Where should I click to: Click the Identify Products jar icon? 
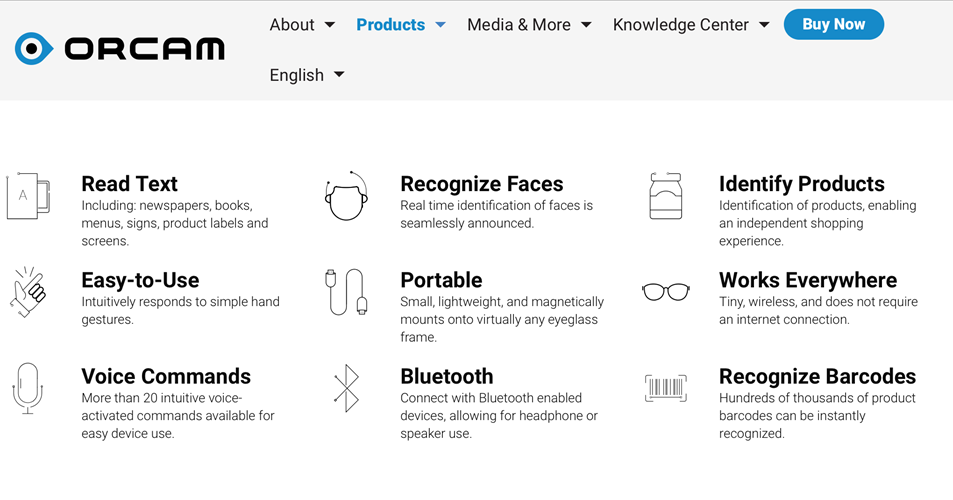[666, 196]
